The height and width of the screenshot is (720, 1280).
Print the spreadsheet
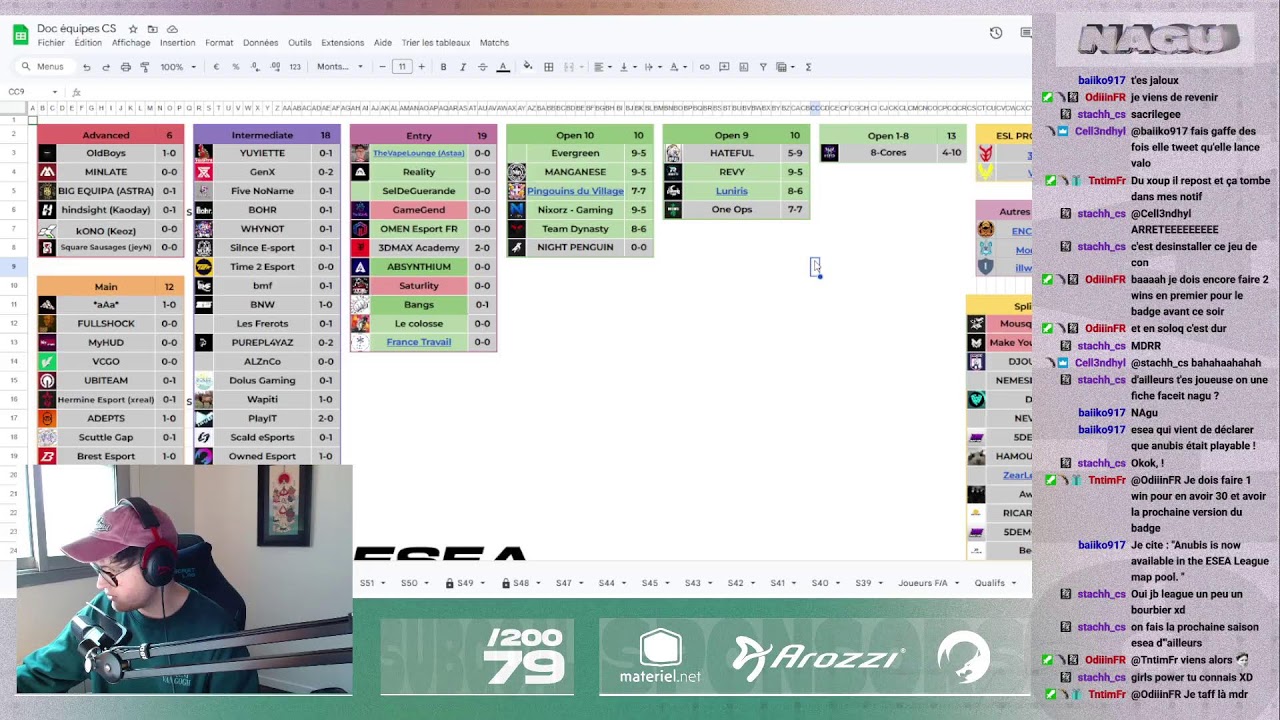[125, 67]
